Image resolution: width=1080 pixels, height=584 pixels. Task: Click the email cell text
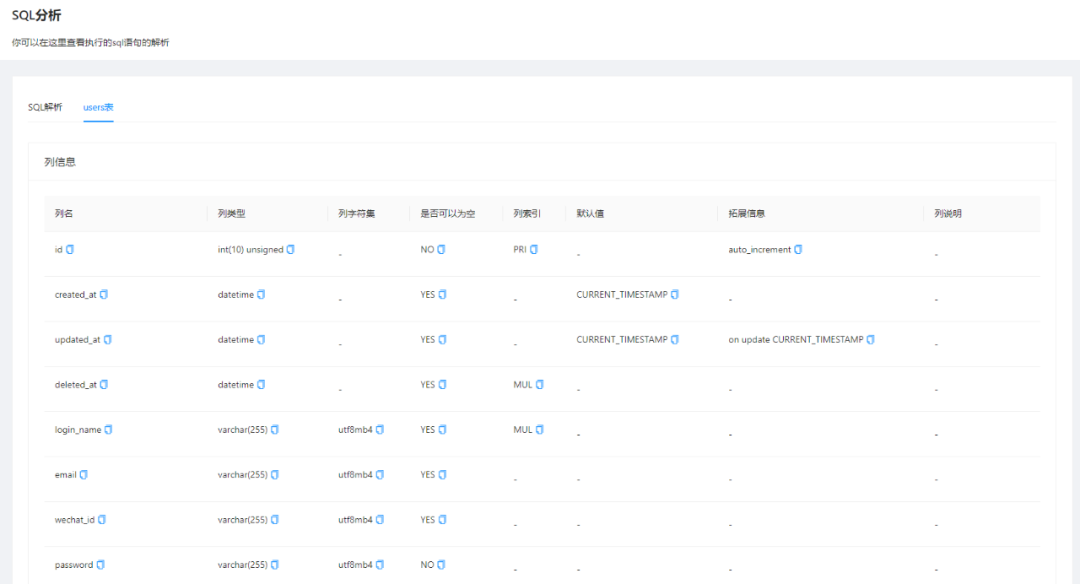[x=65, y=474]
